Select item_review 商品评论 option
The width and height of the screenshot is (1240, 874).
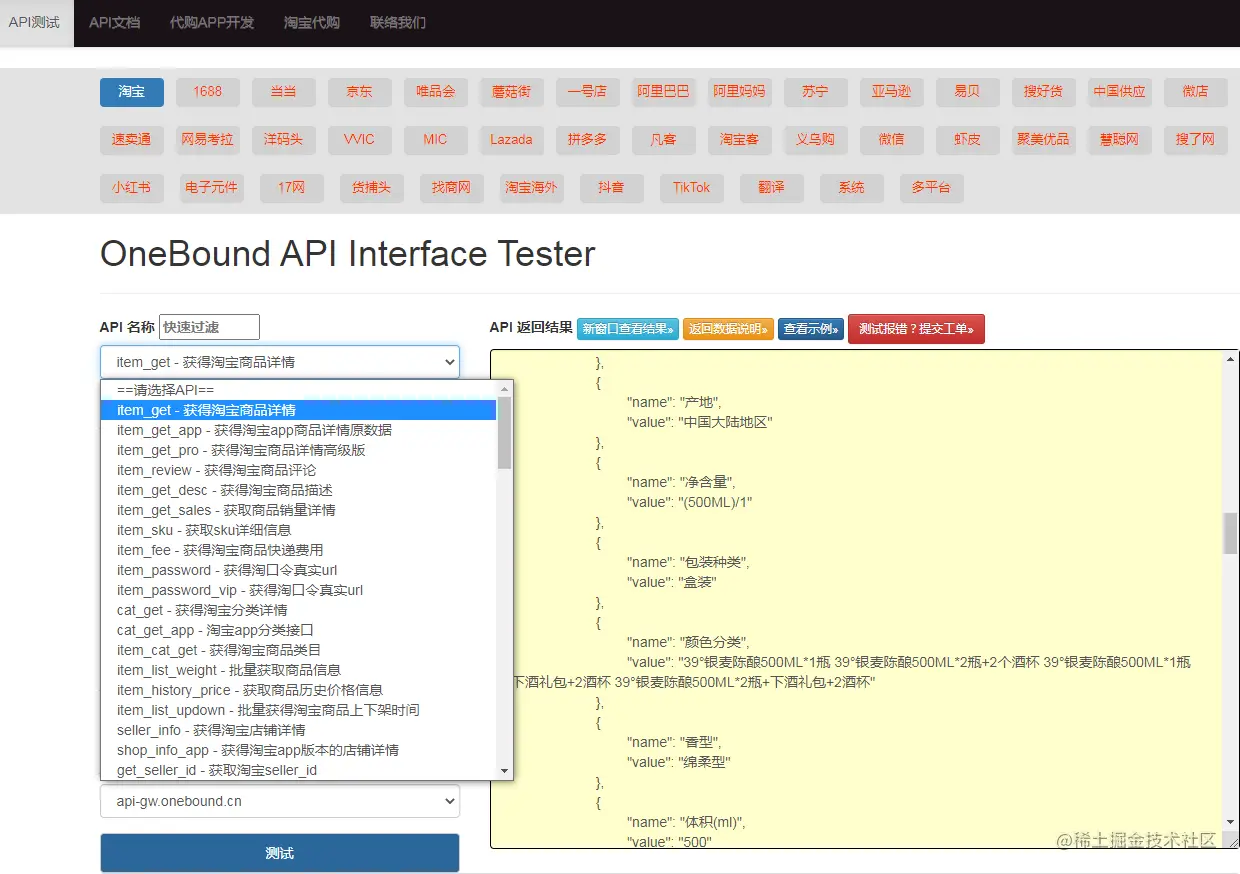point(298,470)
